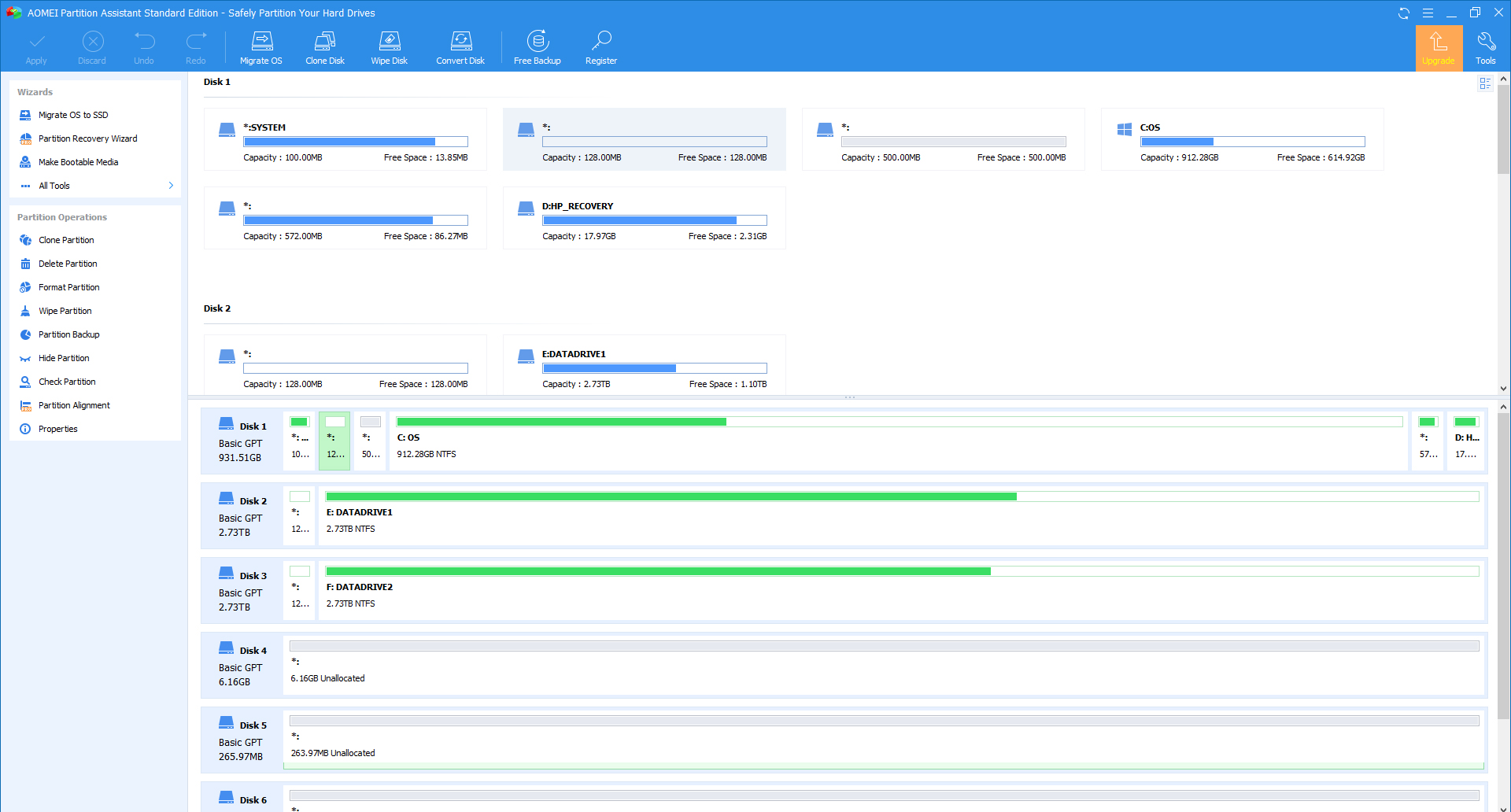Click the Register key icon
This screenshot has height=812, width=1511.
click(601, 48)
